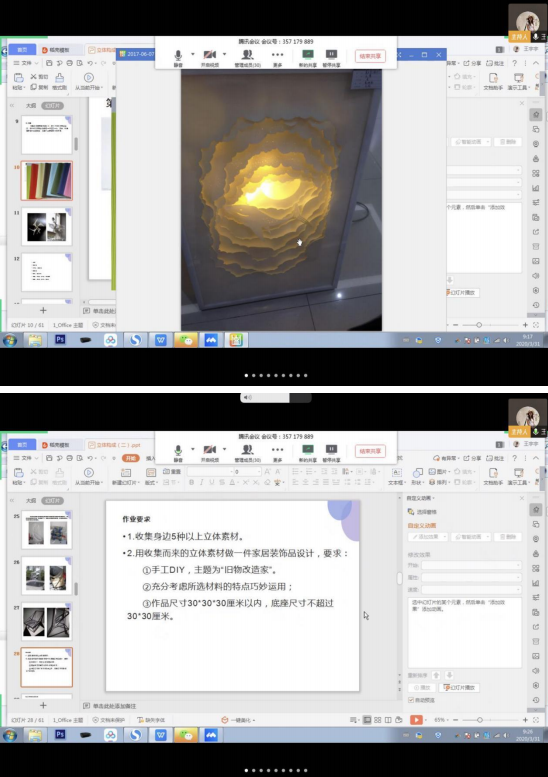The width and height of the screenshot is (548, 777).
Task: Click the 缺失字体 missing fonts button
Action: tap(151, 720)
